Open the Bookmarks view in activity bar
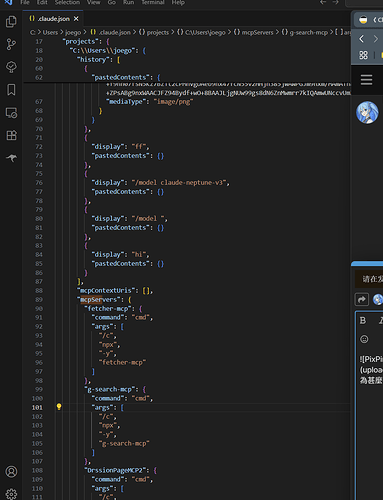Image resolution: width=383 pixels, height=500 pixels. (11, 90)
